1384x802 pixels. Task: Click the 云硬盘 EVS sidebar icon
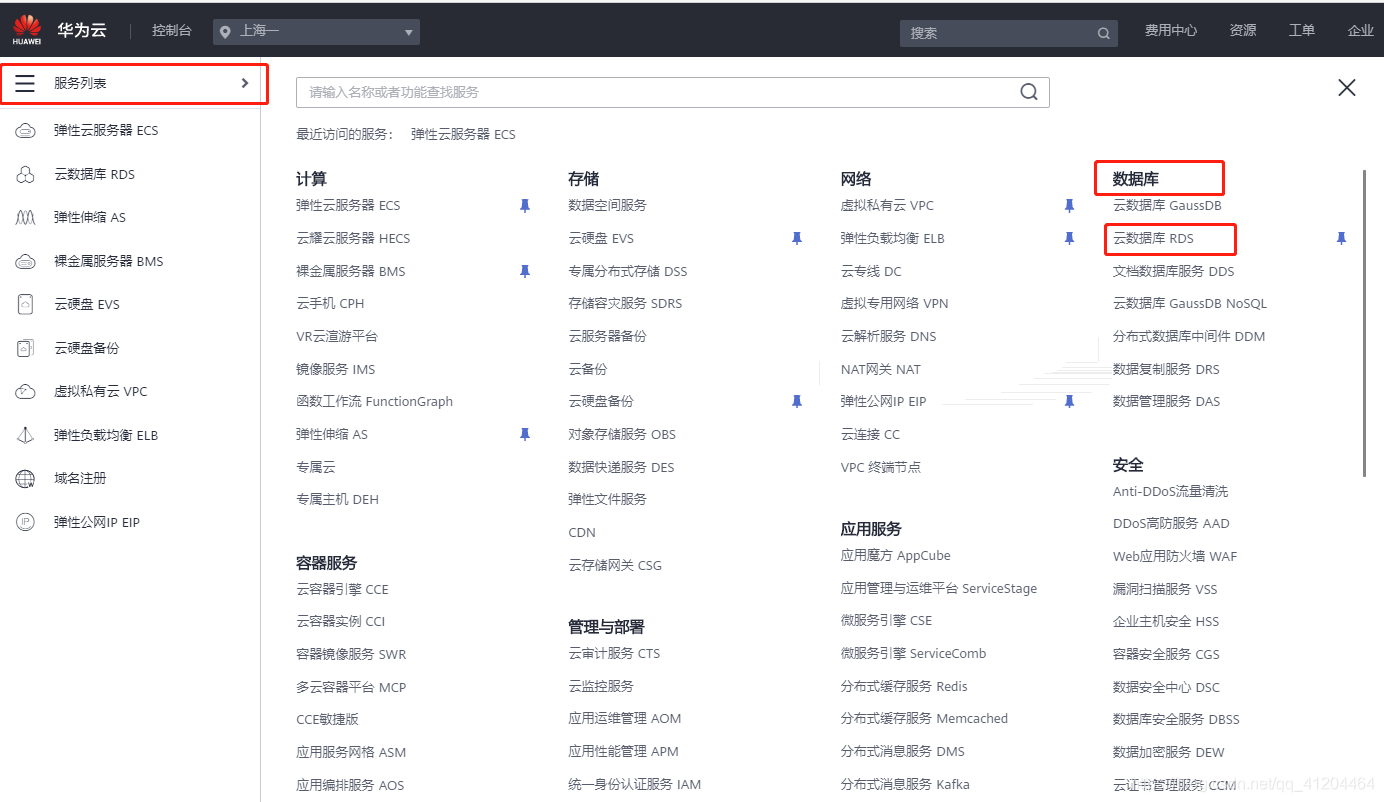[25, 304]
